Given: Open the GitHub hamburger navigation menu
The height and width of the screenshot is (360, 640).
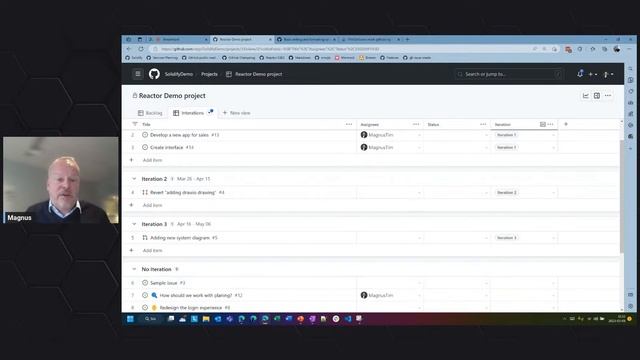Looking at the screenshot, I should point(138,74).
